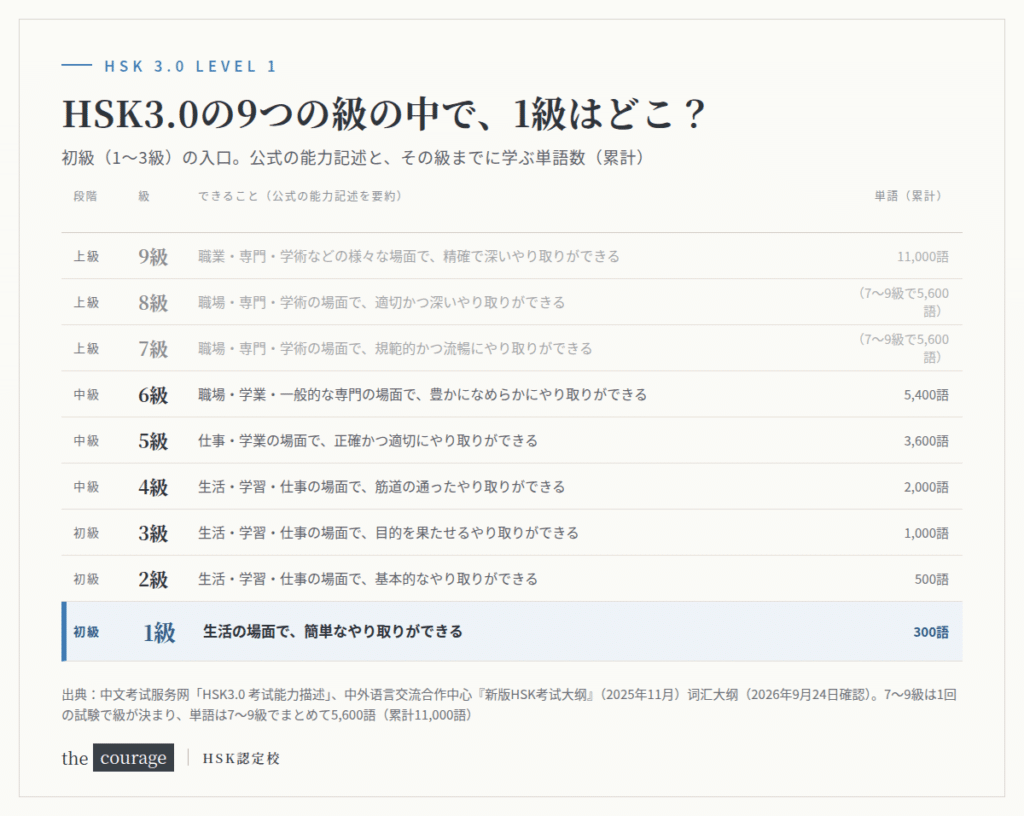Click the '11,000語' word count

tap(923, 257)
